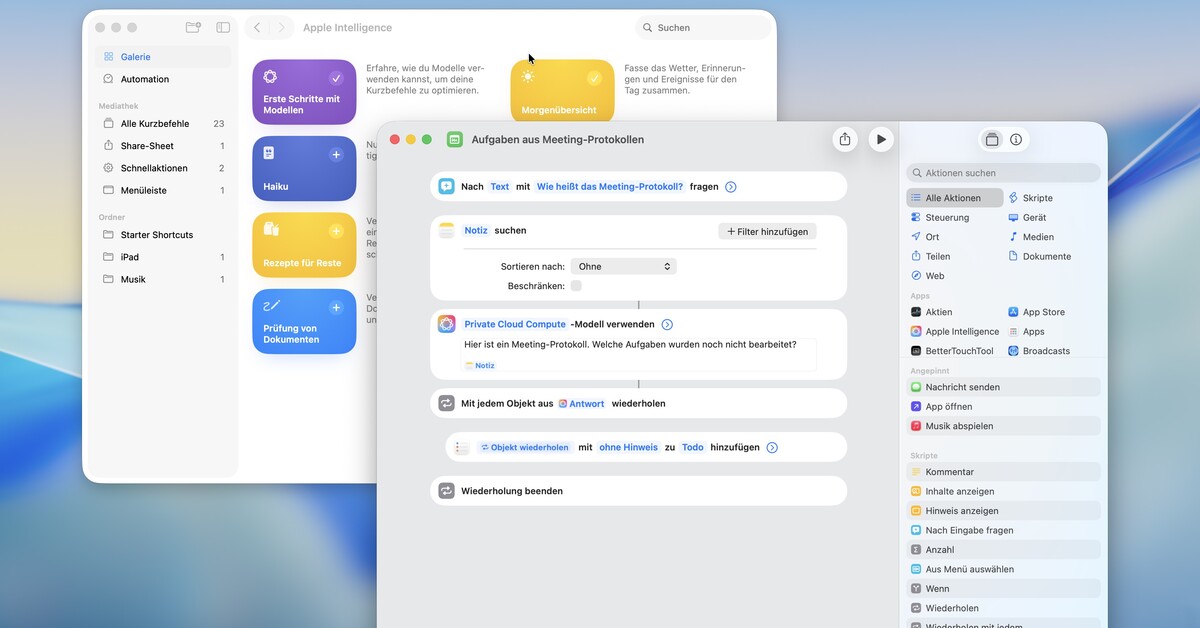Screen dimensions: 1200x628
Task: Go forward in the gallery window
Action: (282, 28)
